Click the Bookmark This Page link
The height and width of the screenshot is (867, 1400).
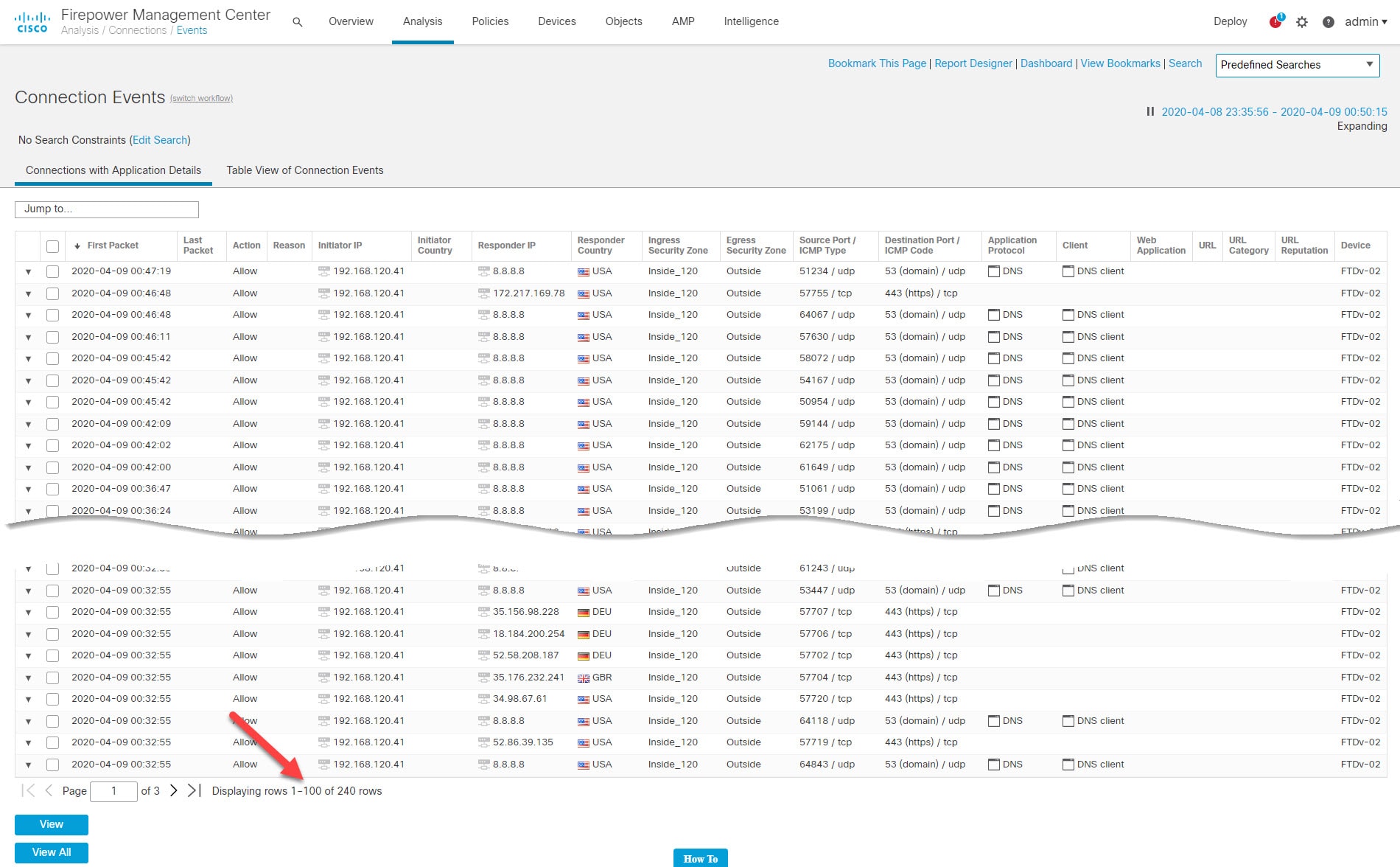click(x=877, y=63)
